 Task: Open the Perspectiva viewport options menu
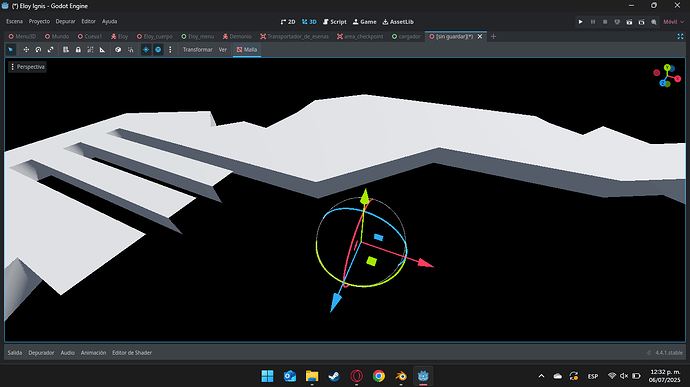pos(28,67)
